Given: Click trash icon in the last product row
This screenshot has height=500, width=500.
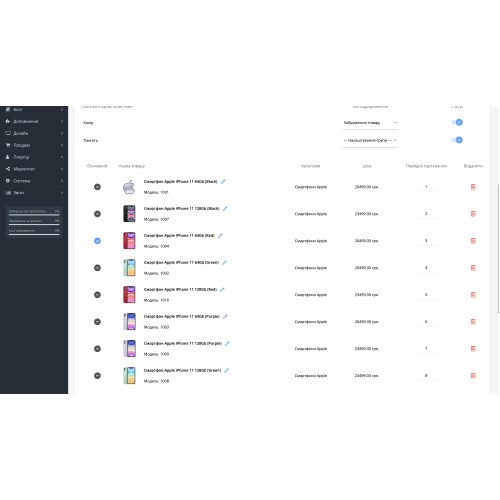Looking at the screenshot, I should 473,376.
